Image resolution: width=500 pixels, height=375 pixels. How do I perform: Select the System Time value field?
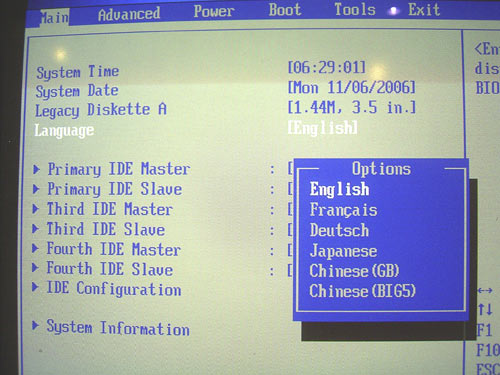(x=326, y=67)
